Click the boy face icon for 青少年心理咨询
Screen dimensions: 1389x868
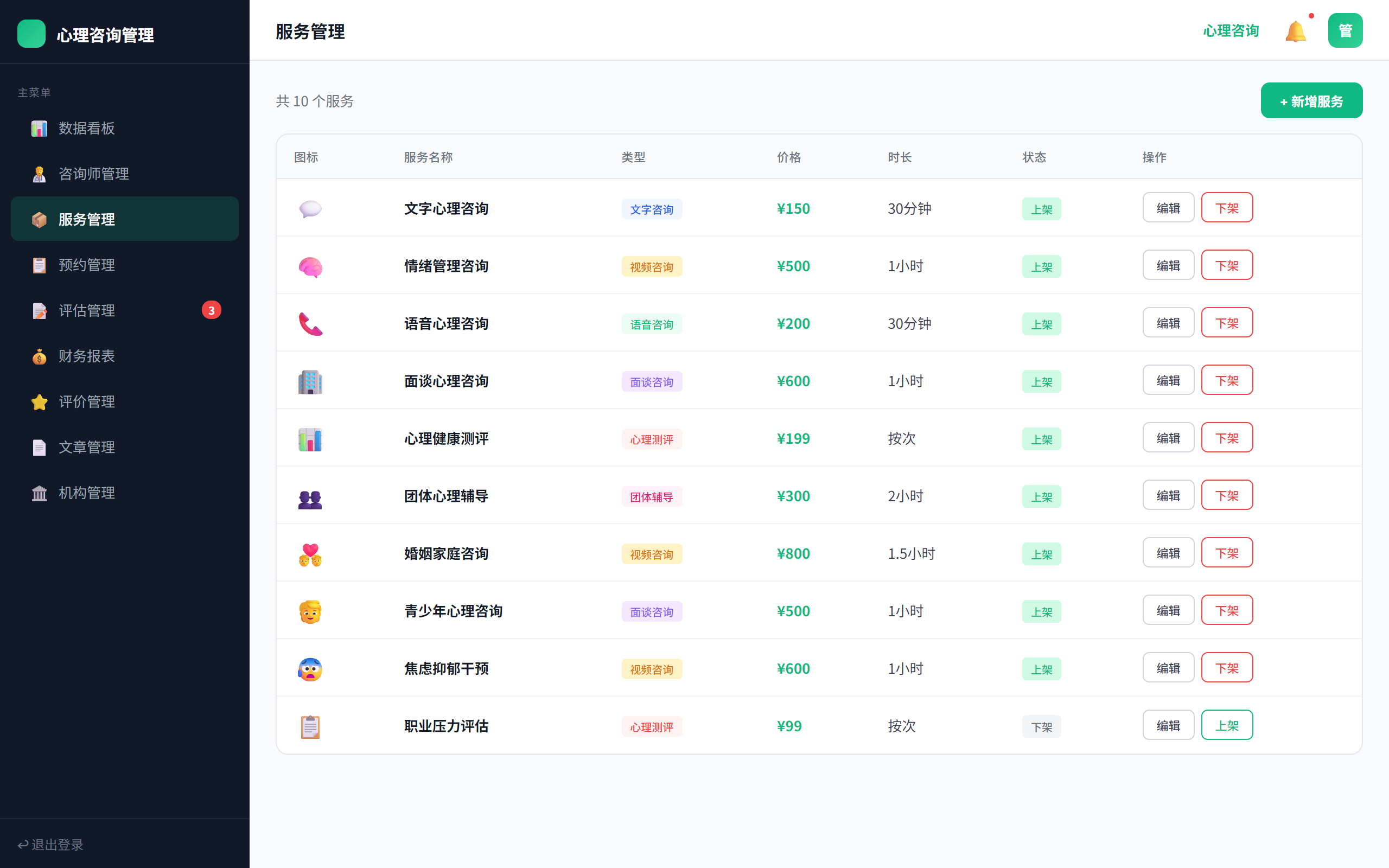pyautogui.click(x=310, y=611)
